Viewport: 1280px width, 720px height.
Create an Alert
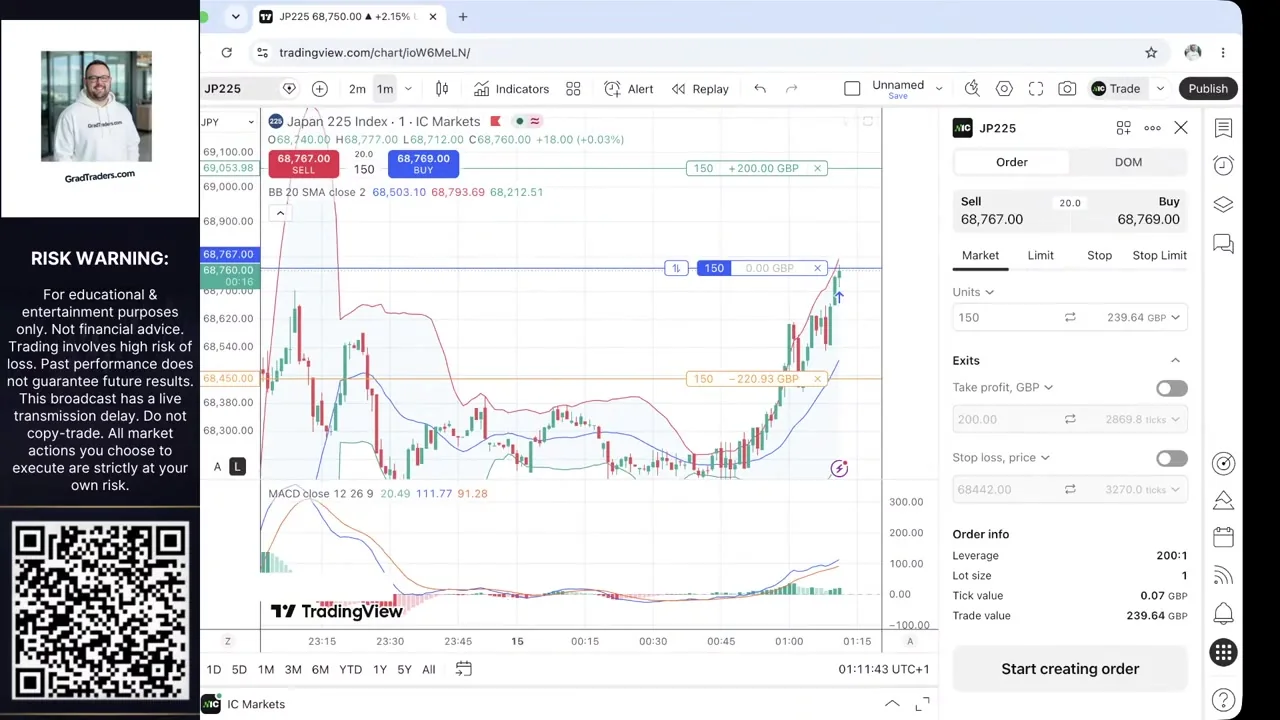[x=628, y=89]
